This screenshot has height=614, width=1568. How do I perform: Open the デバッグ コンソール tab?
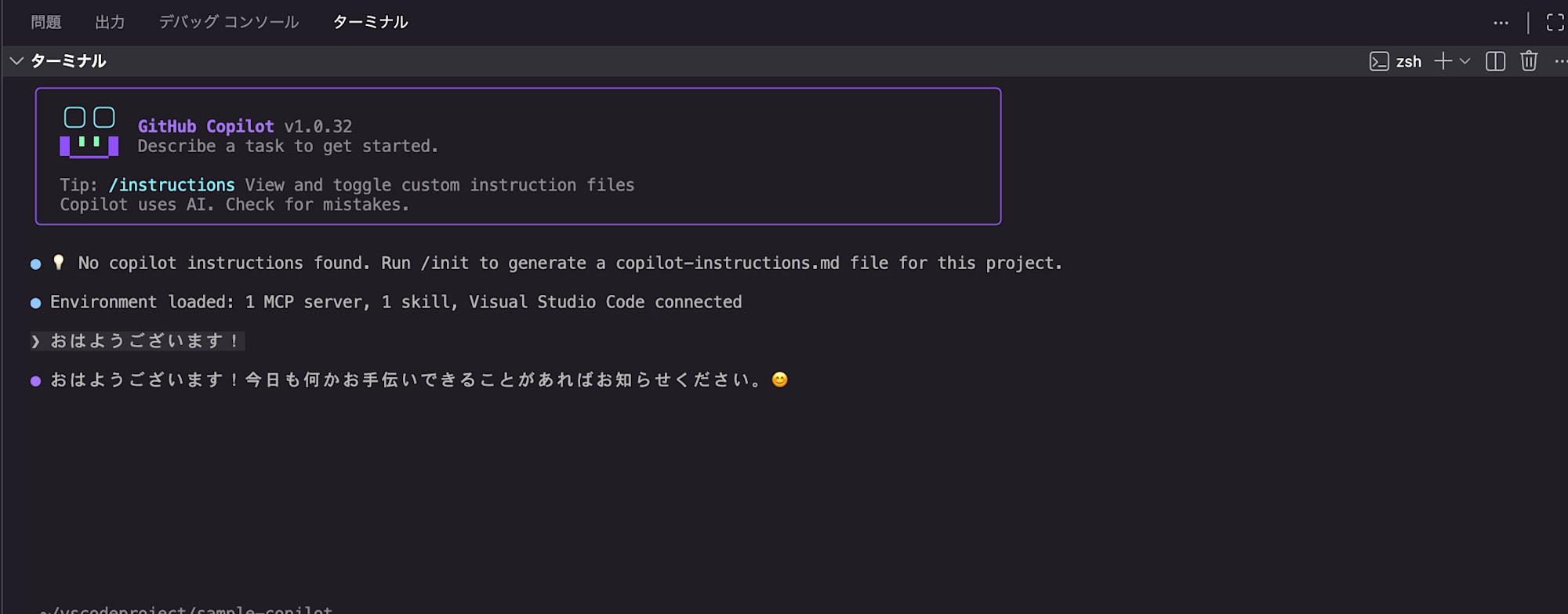point(228,22)
